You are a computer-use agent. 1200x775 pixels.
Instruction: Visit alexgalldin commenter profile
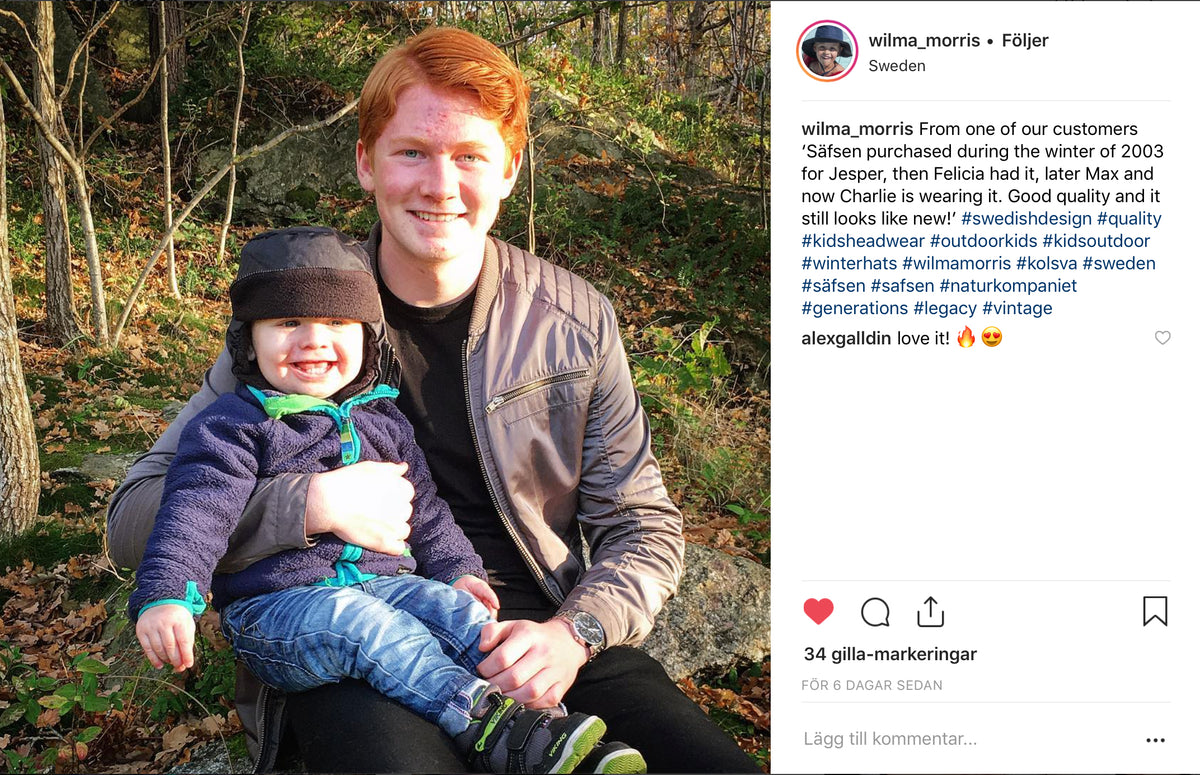point(846,338)
